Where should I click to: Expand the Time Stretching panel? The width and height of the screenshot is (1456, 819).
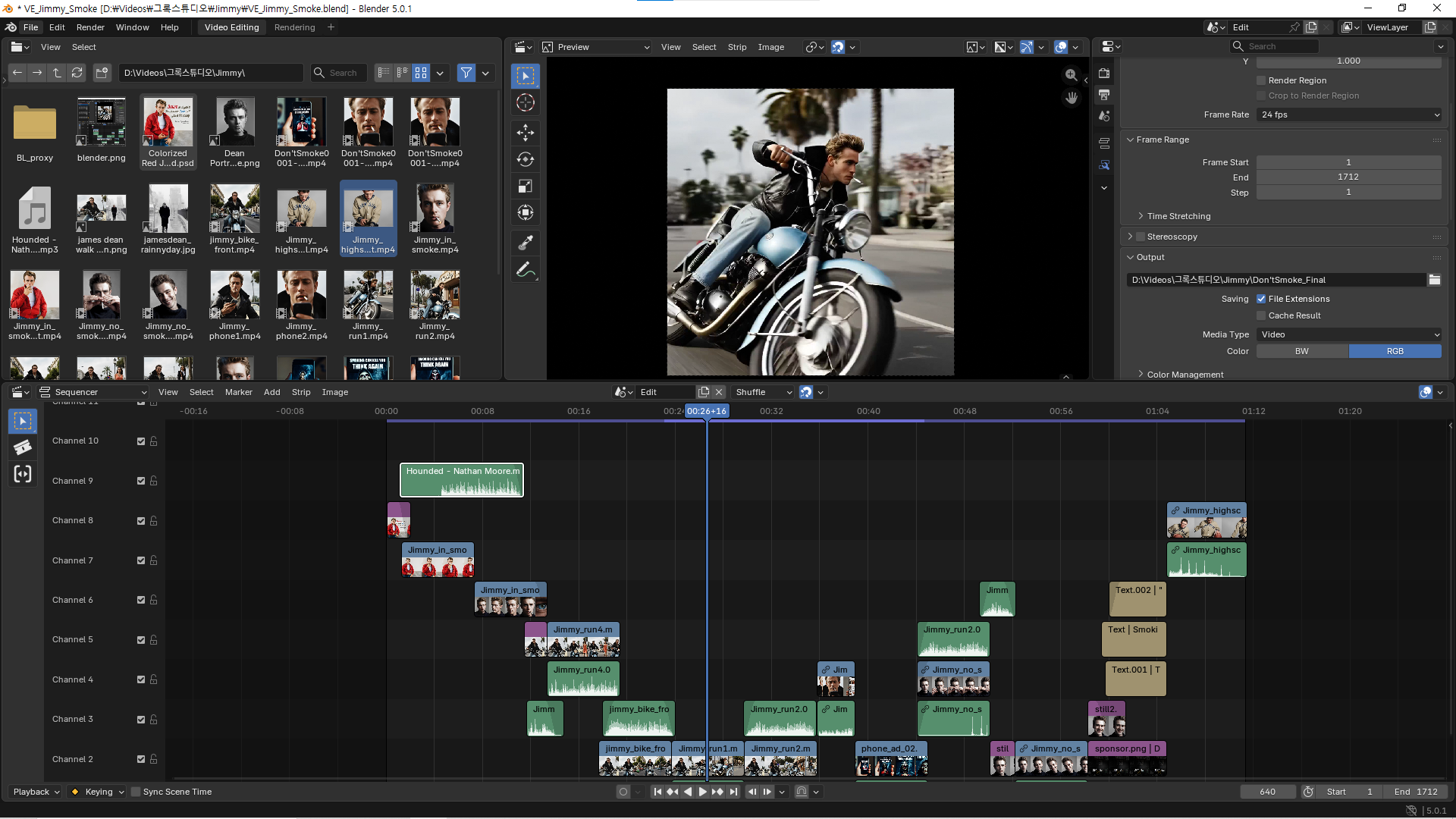click(x=1178, y=216)
